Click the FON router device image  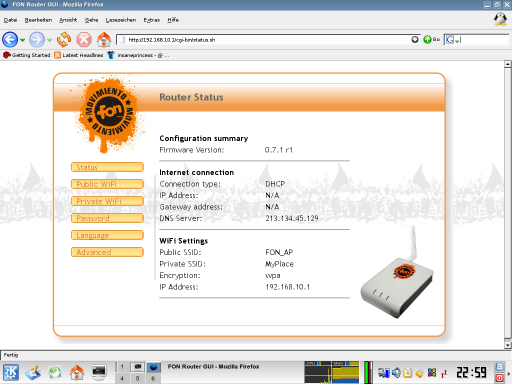tap(397, 273)
